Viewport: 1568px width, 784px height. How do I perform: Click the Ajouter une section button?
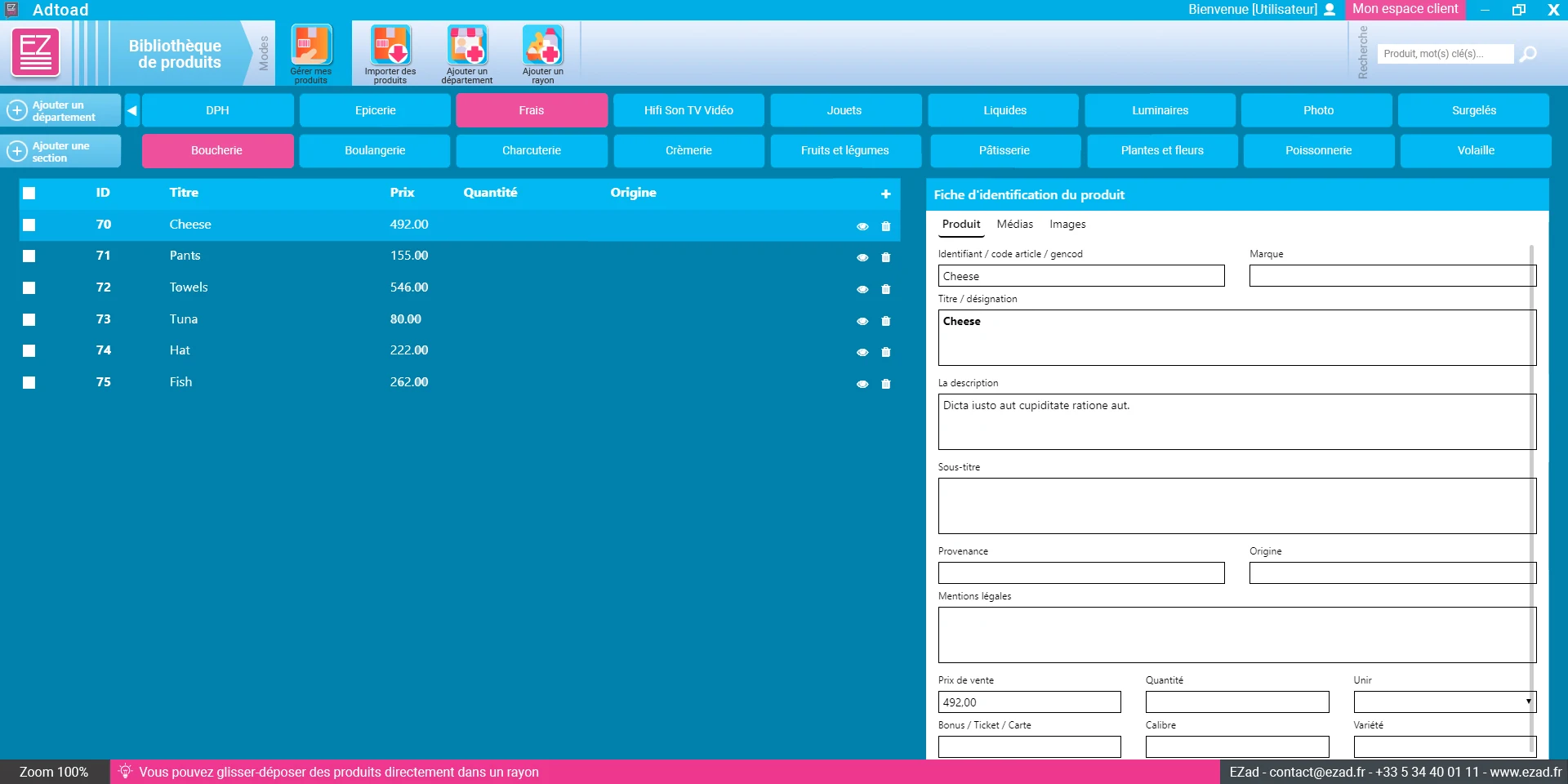coord(60,151)
